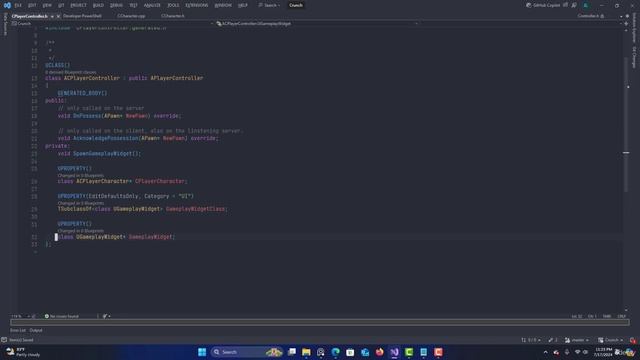Switch to CCharacter.cpp tab
This screenshot has height=360, width=640.
point(131,16)
